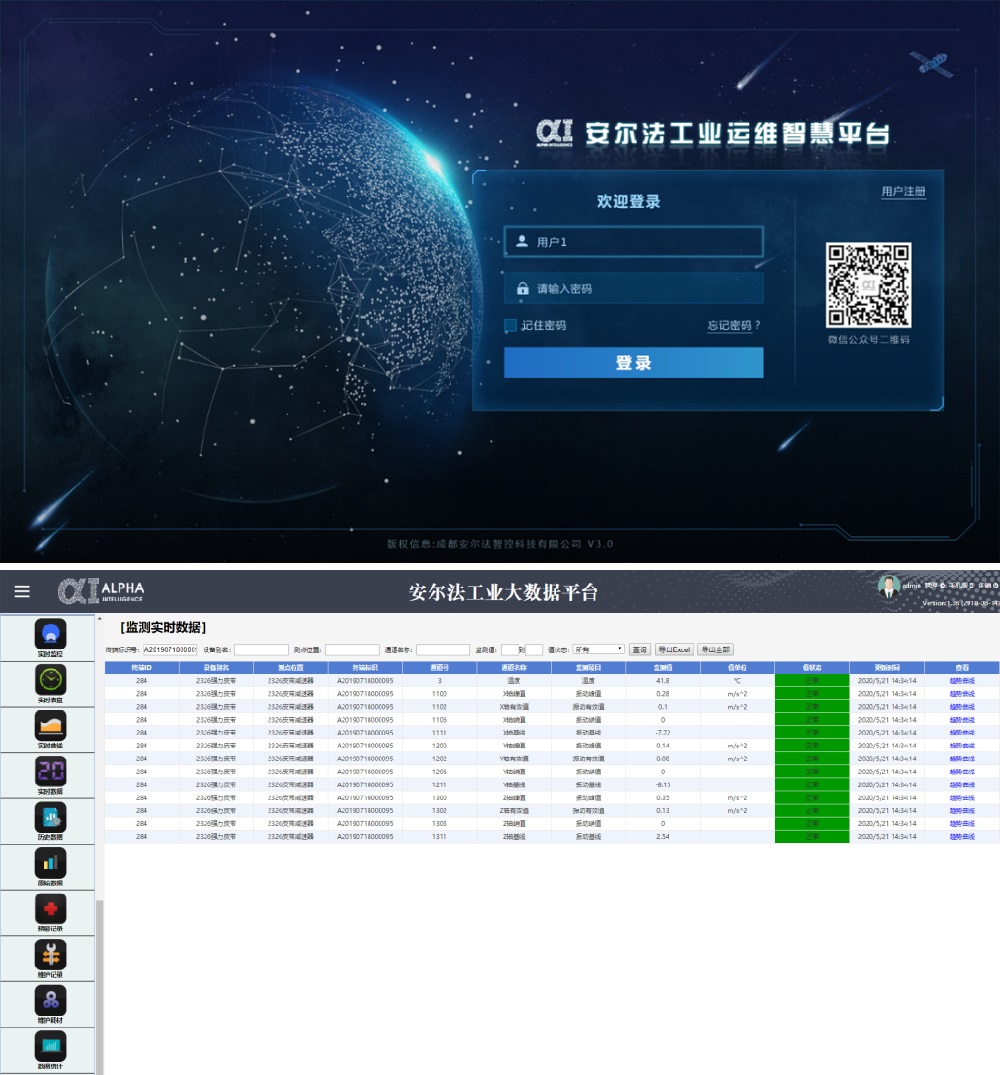
Task: Click the export all button
Action: coord(716,649)
